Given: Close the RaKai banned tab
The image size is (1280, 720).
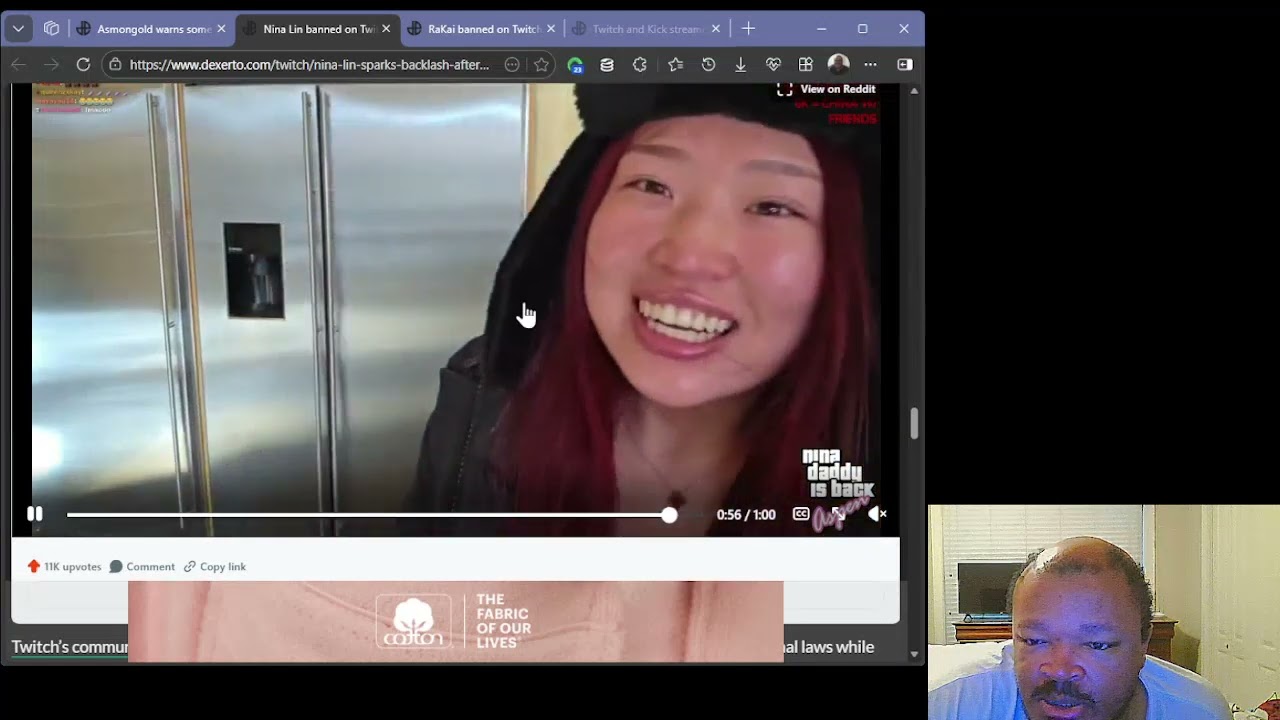Looking at the screenshot, I should 551,29.
